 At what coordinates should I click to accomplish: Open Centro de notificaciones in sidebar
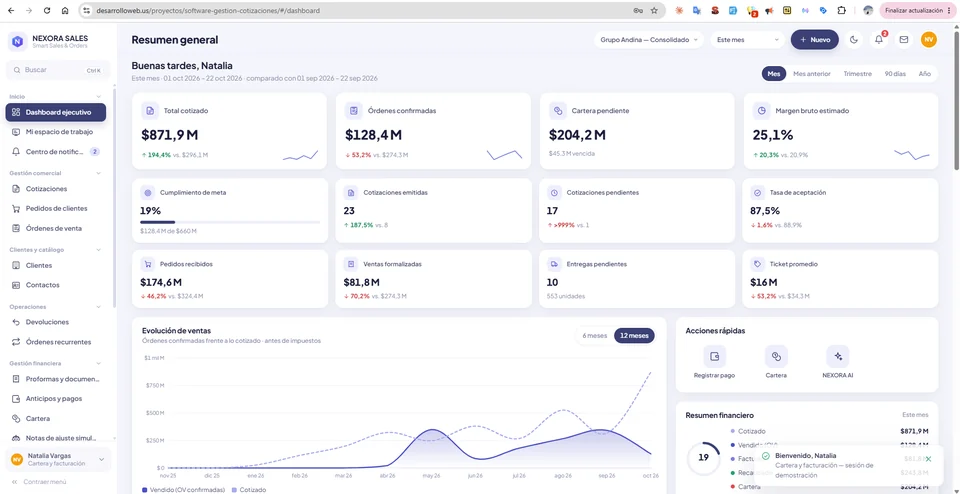(x=56, y=151)
